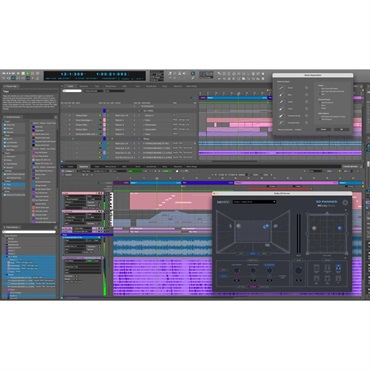Open the Track Selector panel header menu
The image size is (370, 370).
(56, 227)
